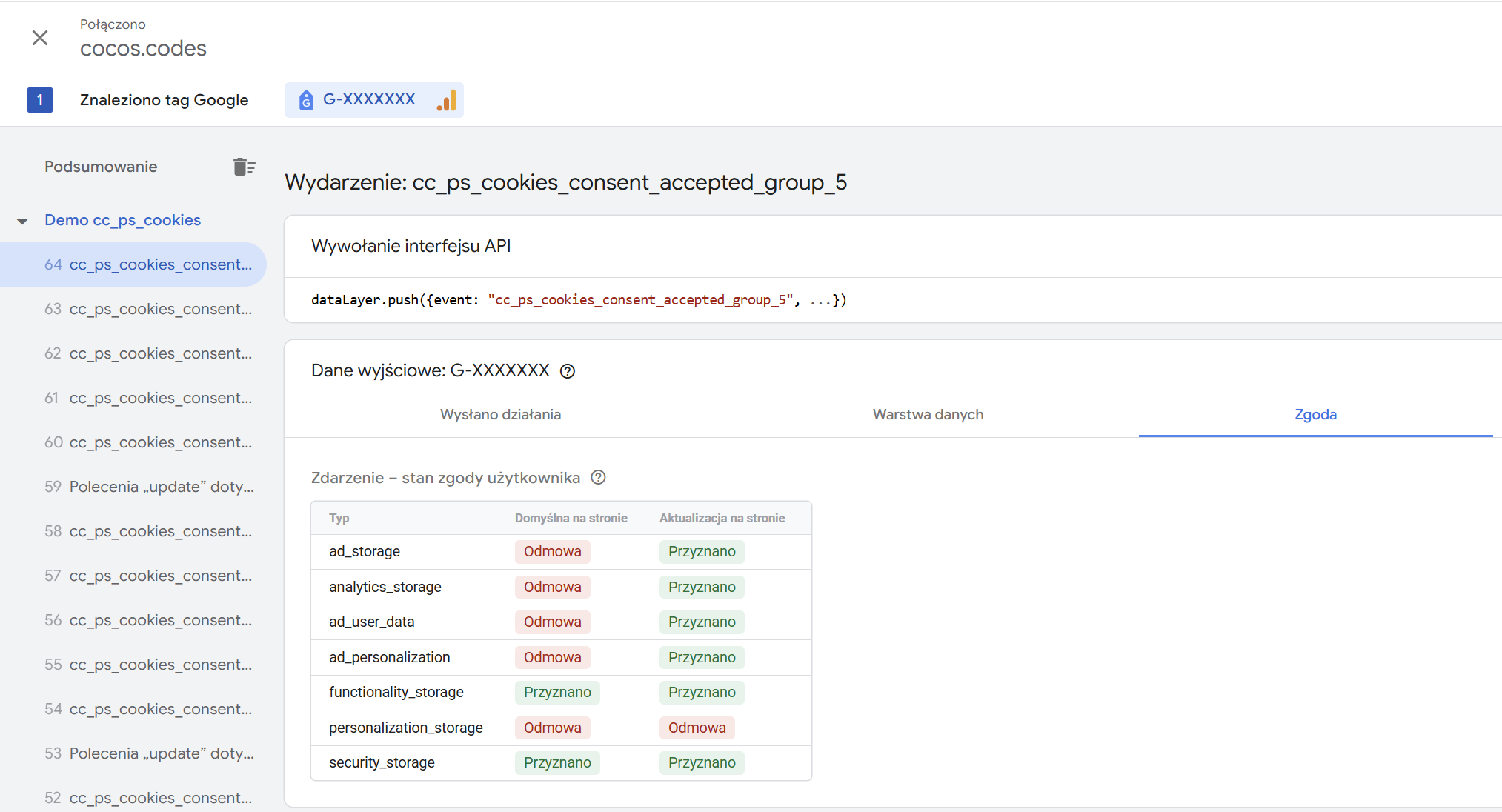Close the Tag Assistant debug panel
Image resolution: width=1502 pixels, height=812 pixels.
(40, 38)
